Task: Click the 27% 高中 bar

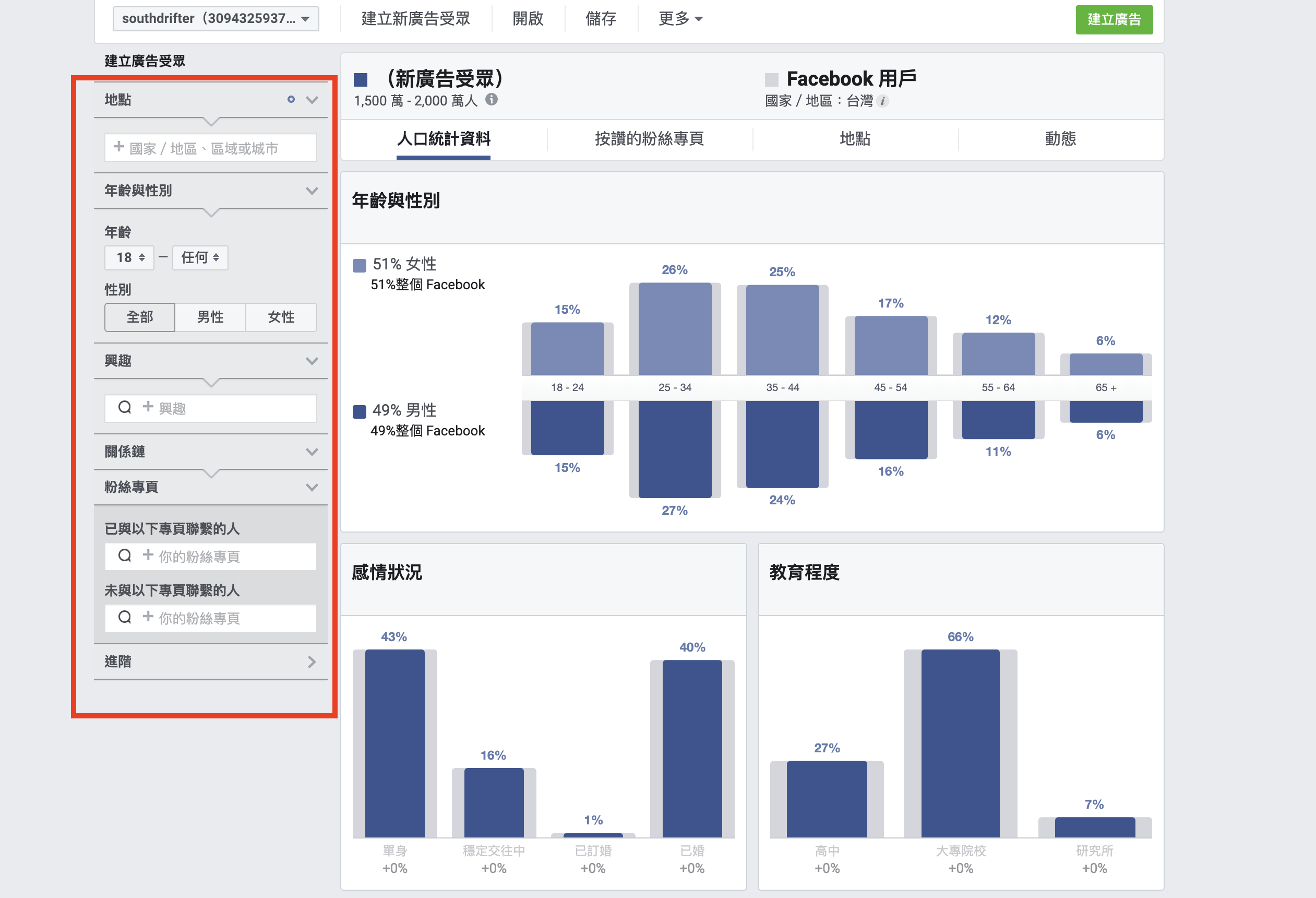Action: tap(827, 799)
